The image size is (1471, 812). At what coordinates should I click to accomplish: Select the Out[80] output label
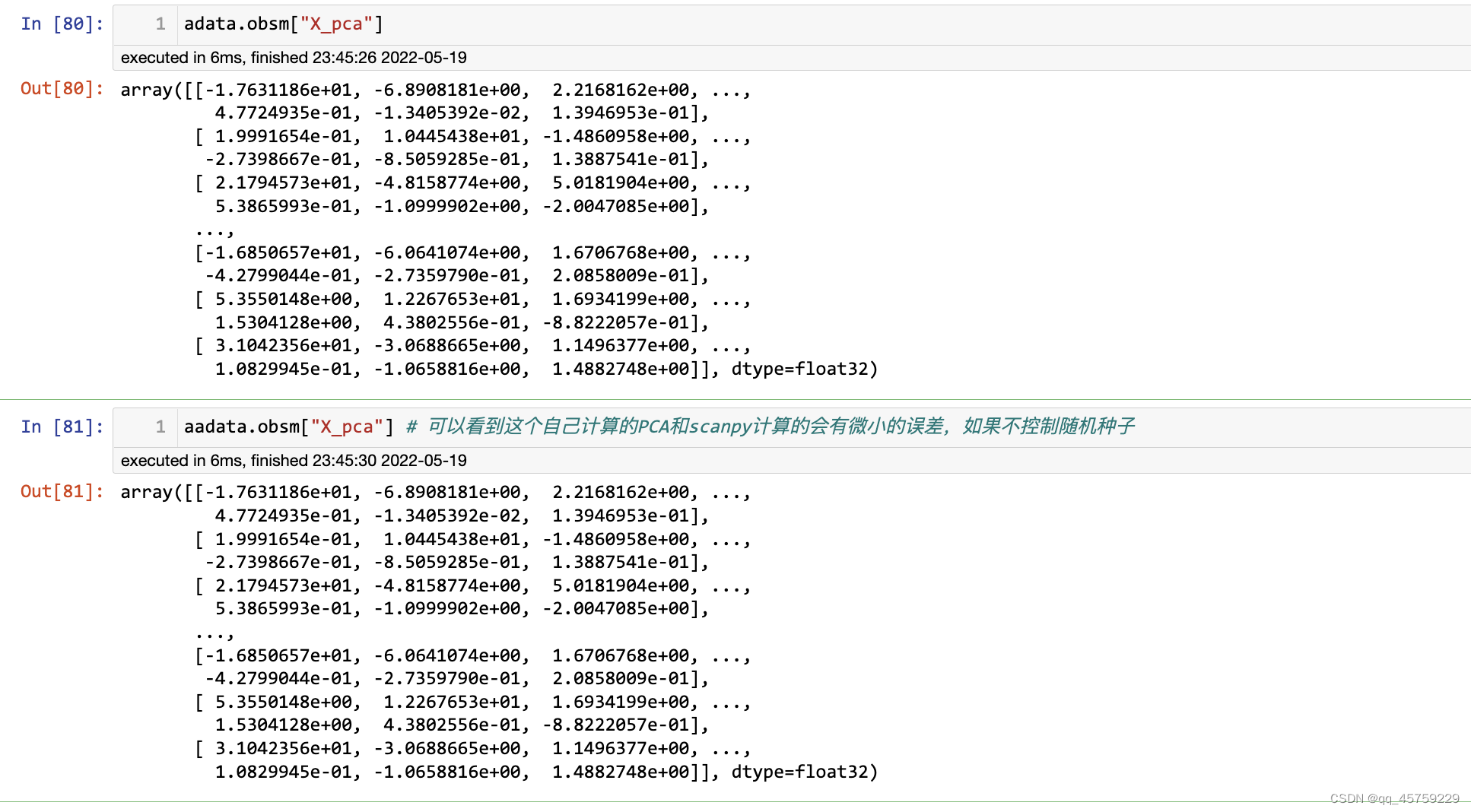[x=60, y=89]
